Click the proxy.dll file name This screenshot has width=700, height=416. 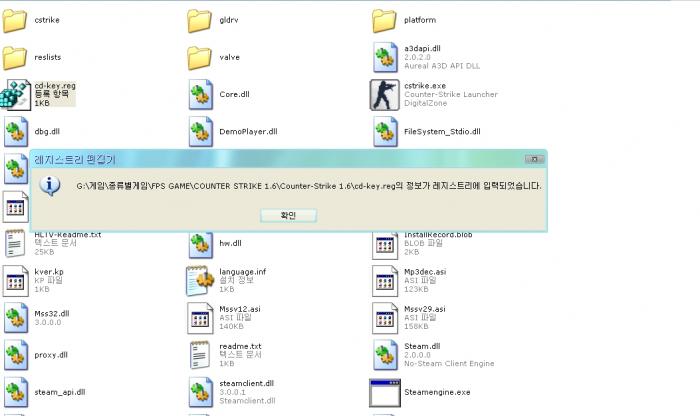(51, 355)
